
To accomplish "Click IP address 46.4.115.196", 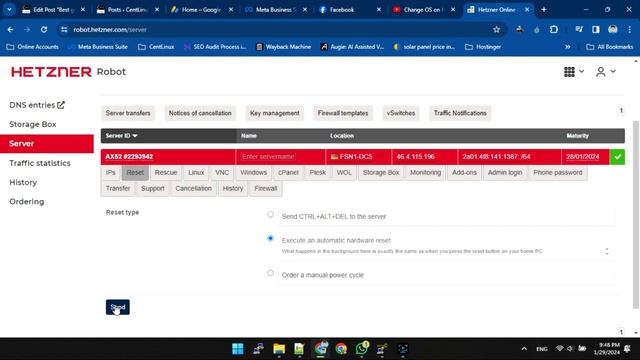I will [x=416, y=157].
